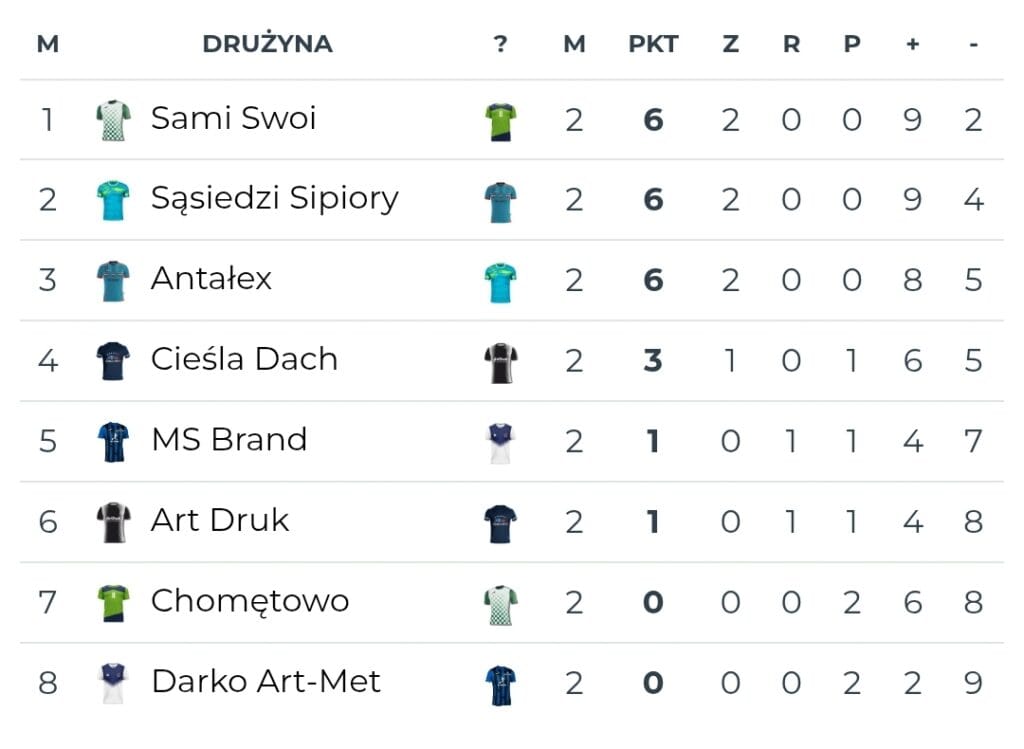Click the jersey icon left of Antałex
Viewport: 1024px width, 749px height.
click(113, 280)
